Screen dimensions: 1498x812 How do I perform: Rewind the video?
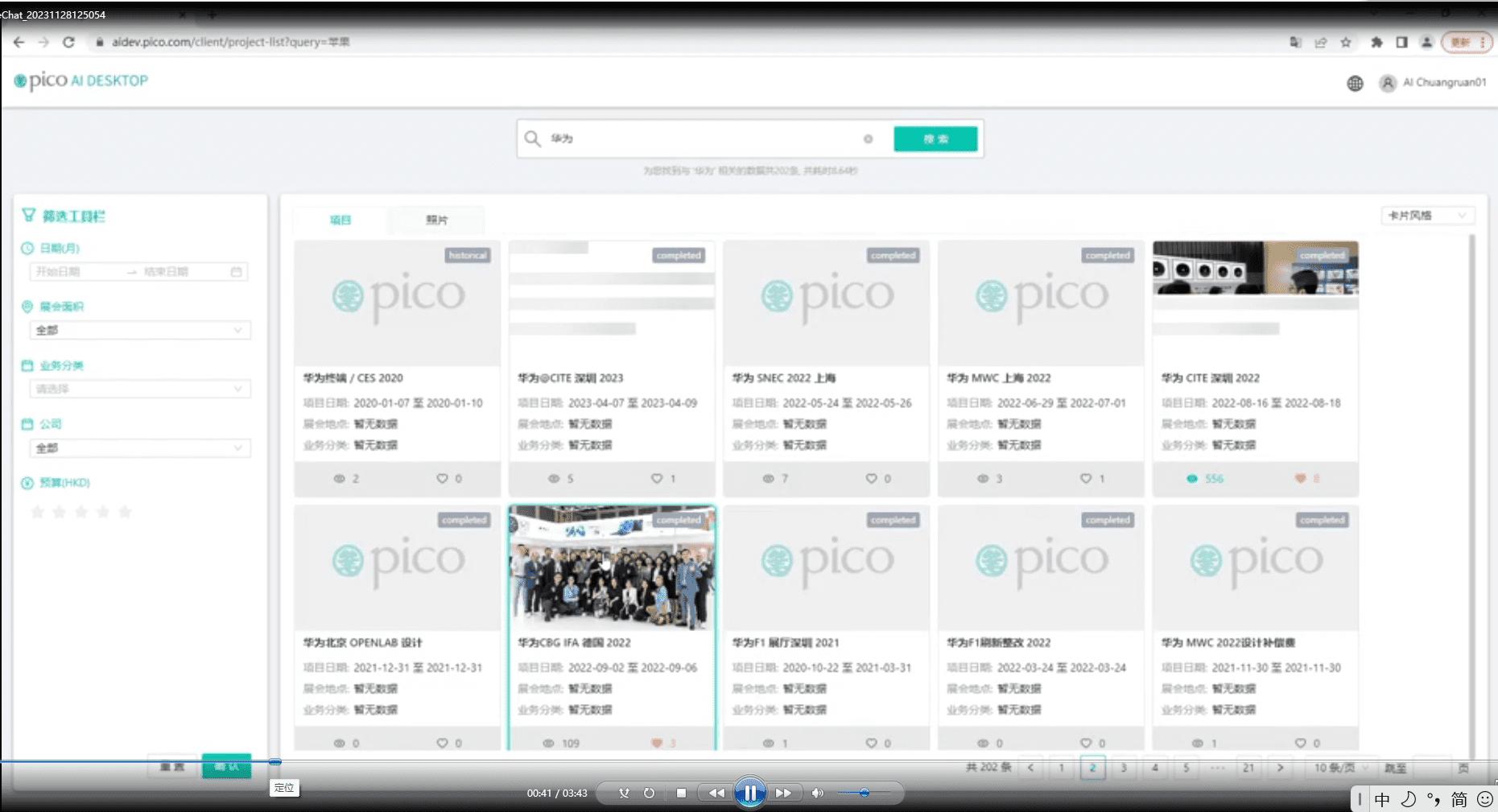(x=716, y=793)
